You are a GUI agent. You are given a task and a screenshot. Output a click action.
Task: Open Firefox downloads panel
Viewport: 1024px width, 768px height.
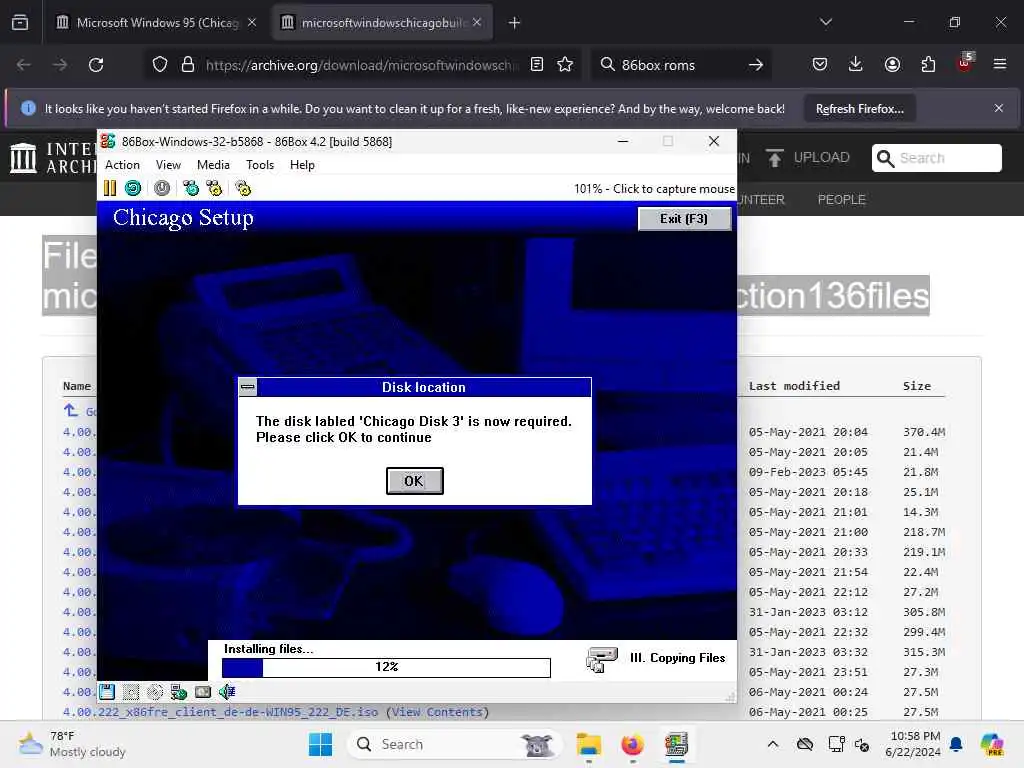click(856, 64)
